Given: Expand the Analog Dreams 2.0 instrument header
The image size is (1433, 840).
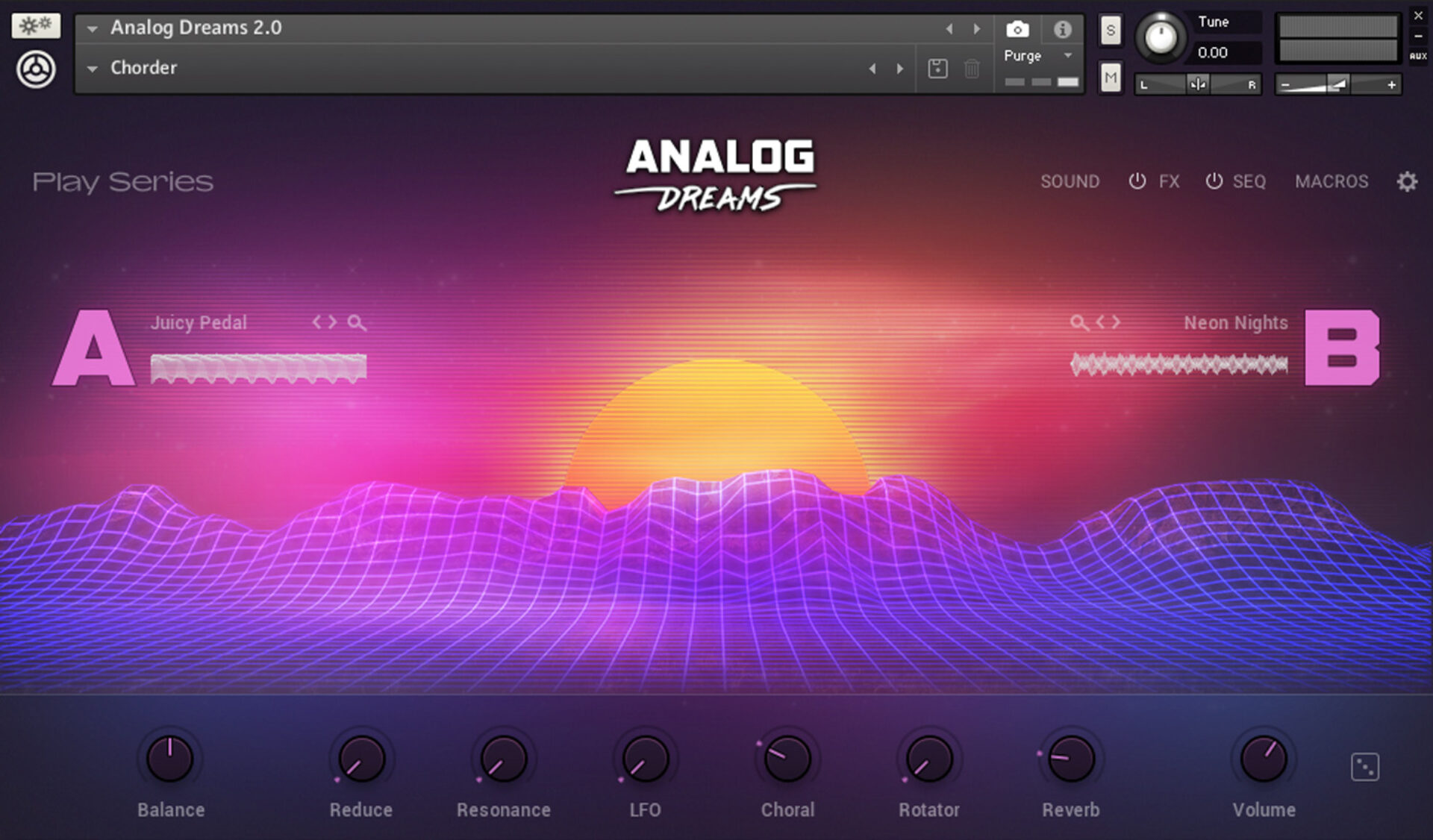Looking at the screenshot, I should click(x=91, y=28).
